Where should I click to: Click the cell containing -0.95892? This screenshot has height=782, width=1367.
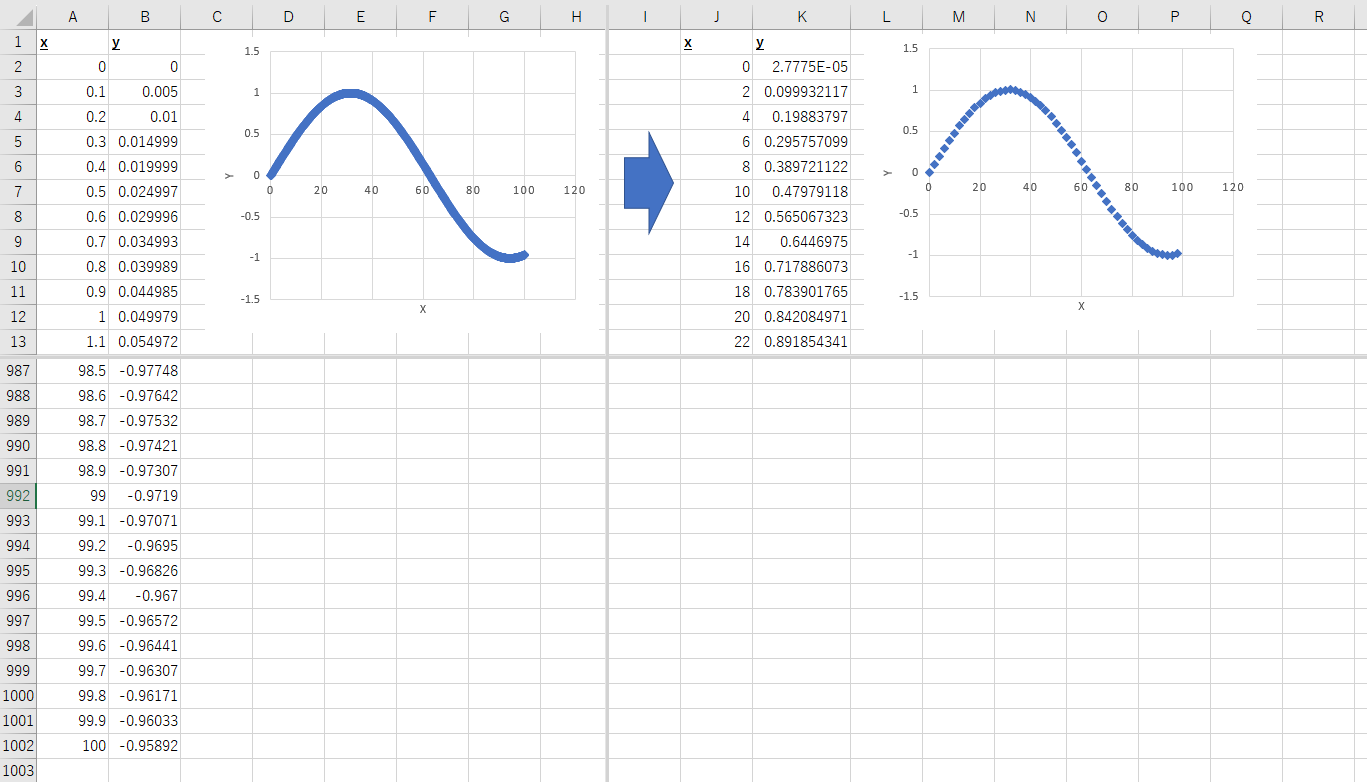[x=144, y=746]
